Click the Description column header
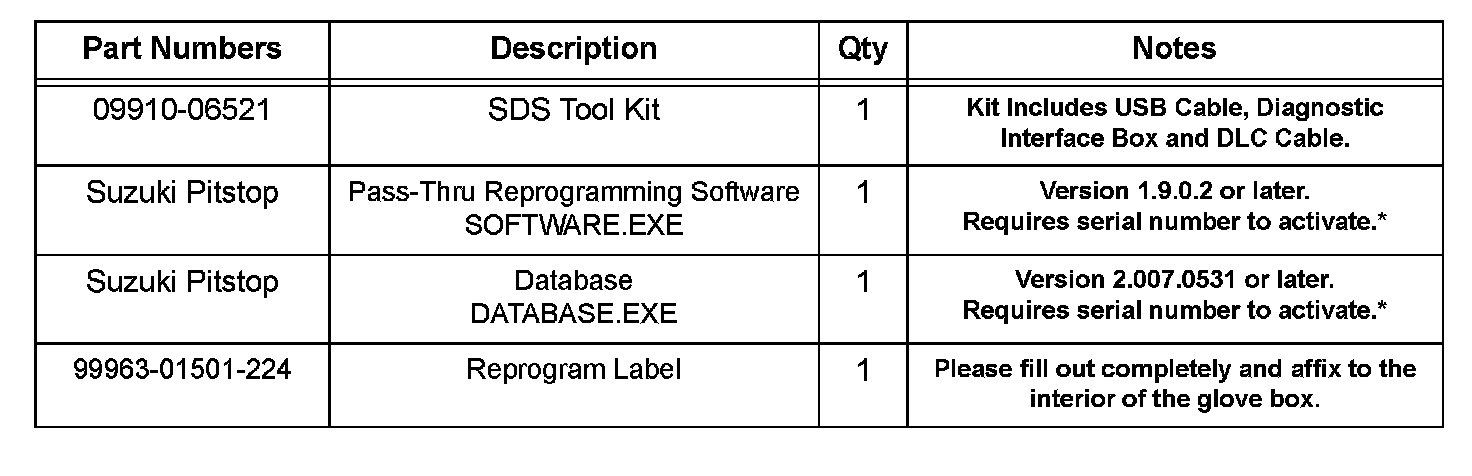Viewport: 1472px width, 476px height. (x=574, y=48)
